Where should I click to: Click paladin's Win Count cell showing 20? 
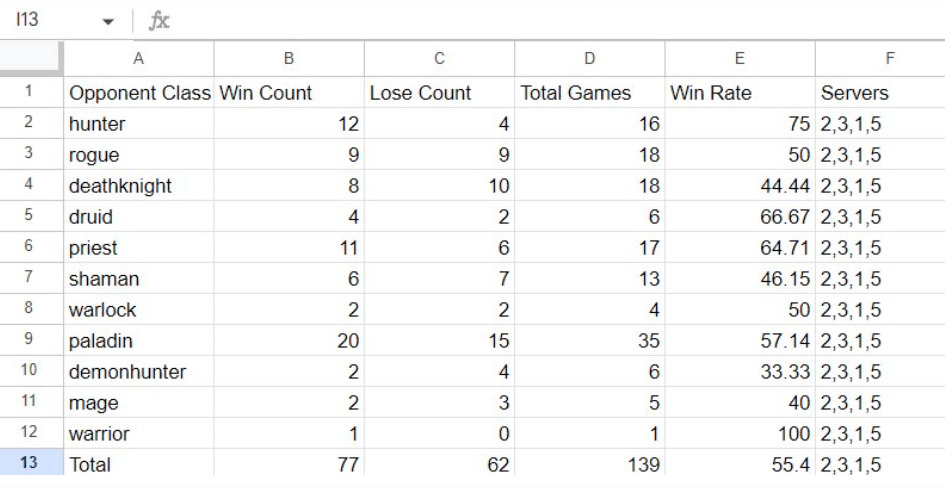coord(289,341)
